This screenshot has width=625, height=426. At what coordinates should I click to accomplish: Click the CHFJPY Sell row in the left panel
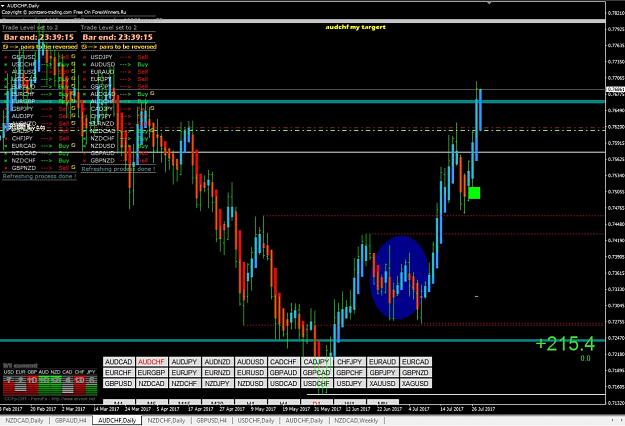tap(39, 138)
